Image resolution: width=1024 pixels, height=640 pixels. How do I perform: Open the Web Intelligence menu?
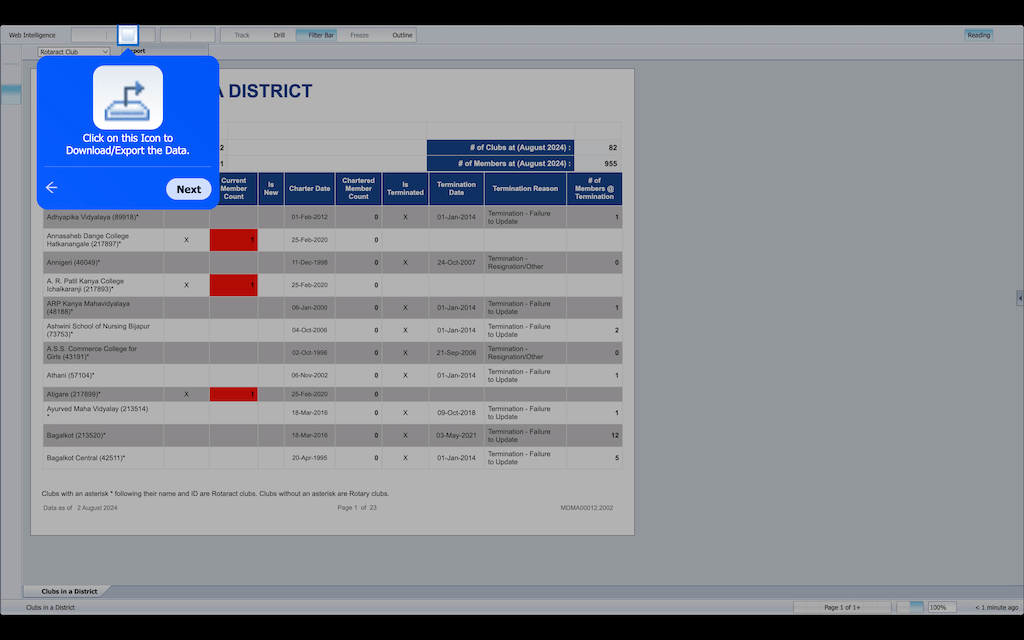tap(33, 35)
